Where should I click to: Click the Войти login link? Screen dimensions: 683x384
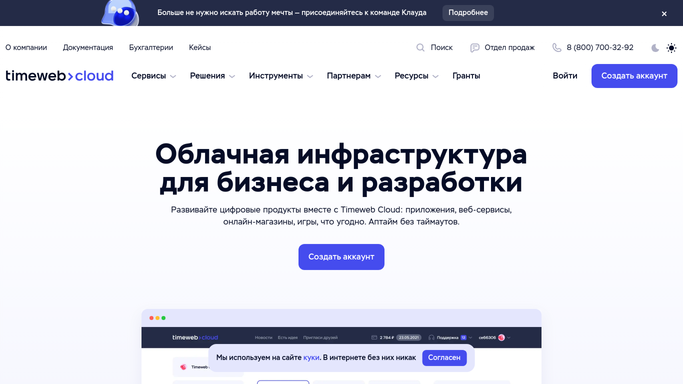coord(565,76)
